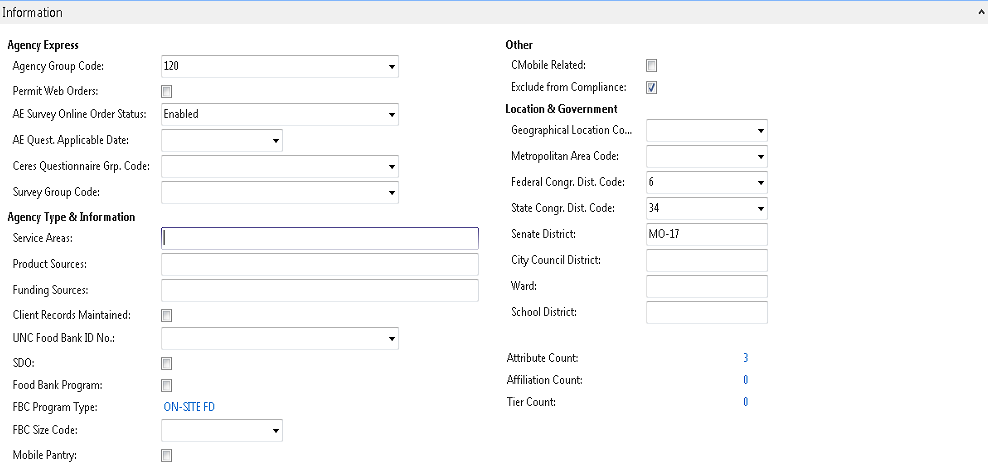Viewport: 988px width, 475px height.
Task: Expand AE Survey Online Order Status dropdown
Action: [391, 115]
